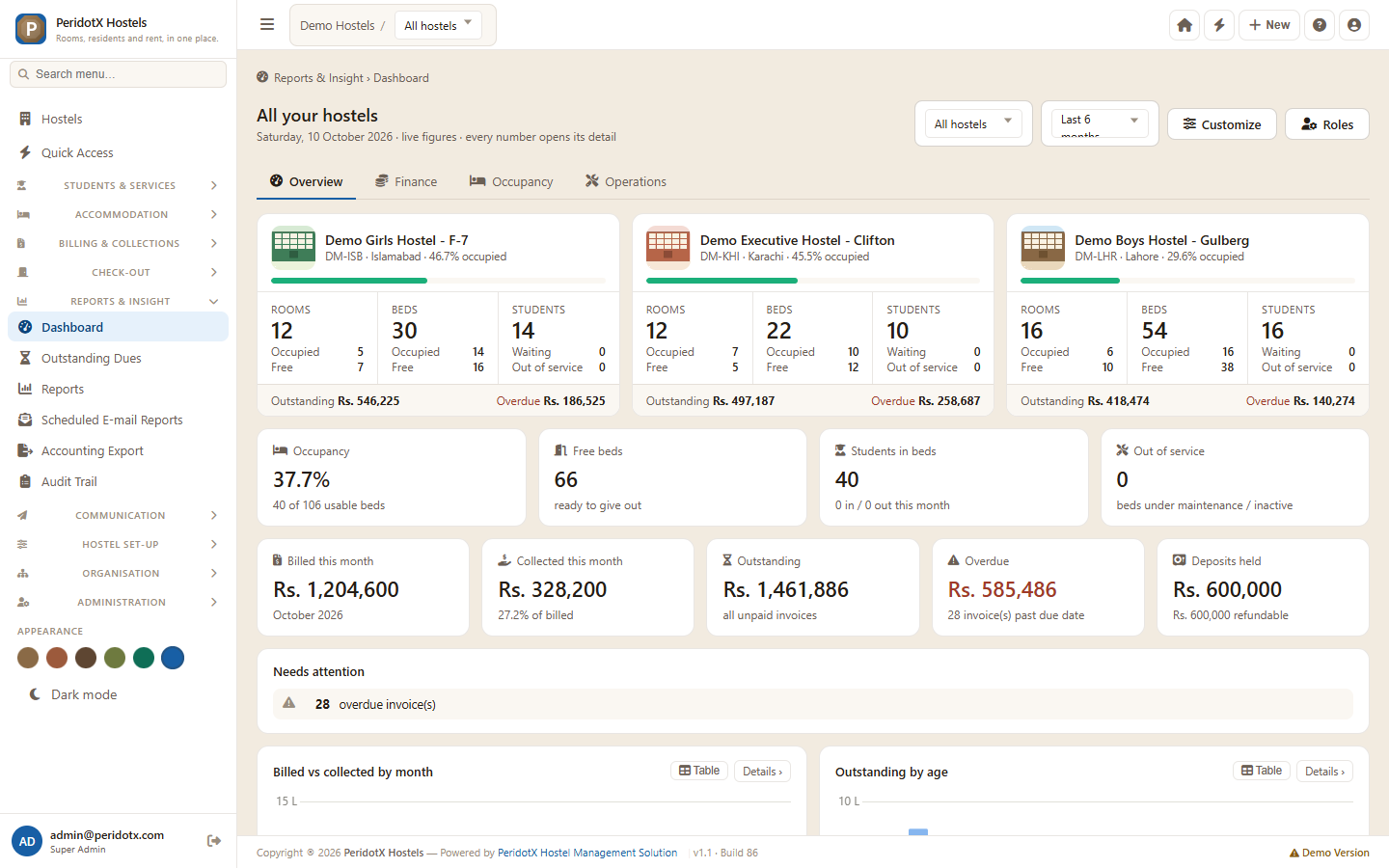Expand Accommodation menu section
Screen dimensions: 1389x868
coord(118,214)
